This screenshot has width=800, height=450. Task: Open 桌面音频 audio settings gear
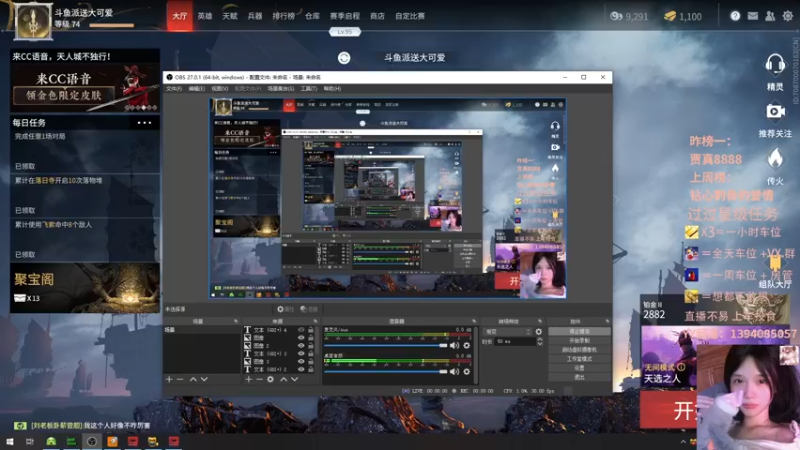tap(466, 371)
